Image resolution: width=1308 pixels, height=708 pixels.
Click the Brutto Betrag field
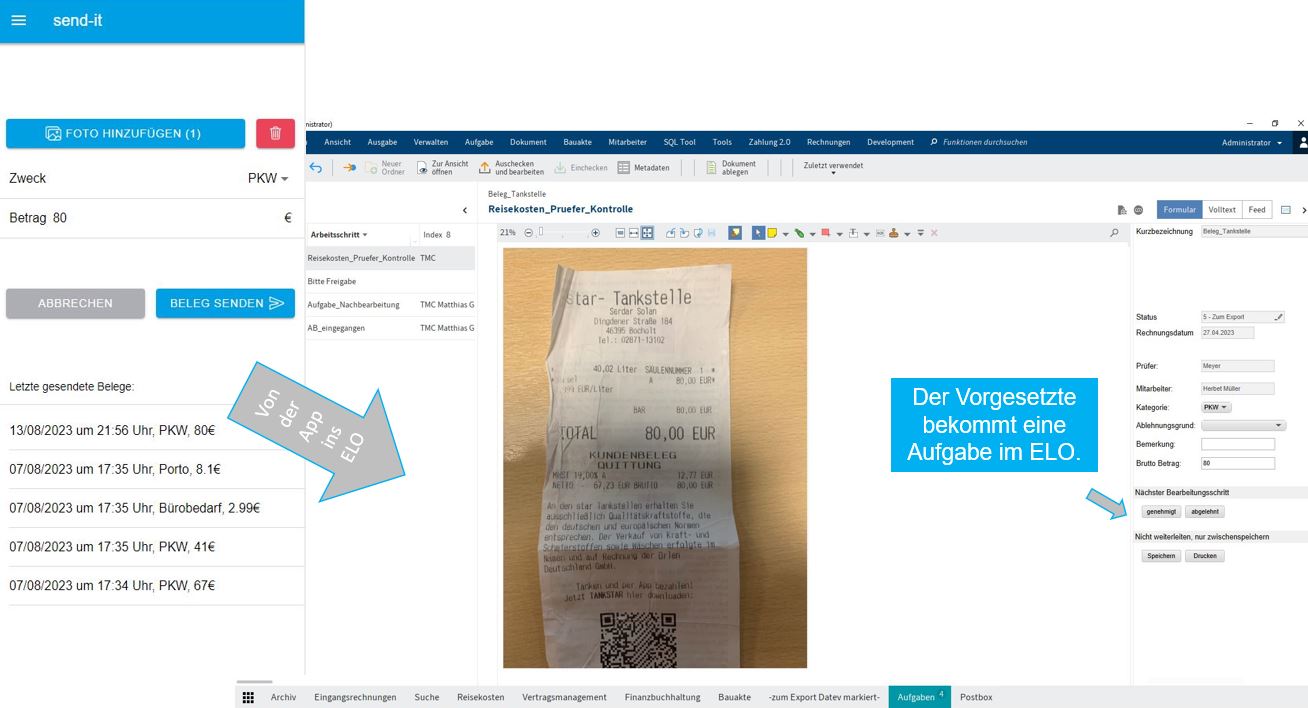pyautogui.click(x=1238, y=463)
